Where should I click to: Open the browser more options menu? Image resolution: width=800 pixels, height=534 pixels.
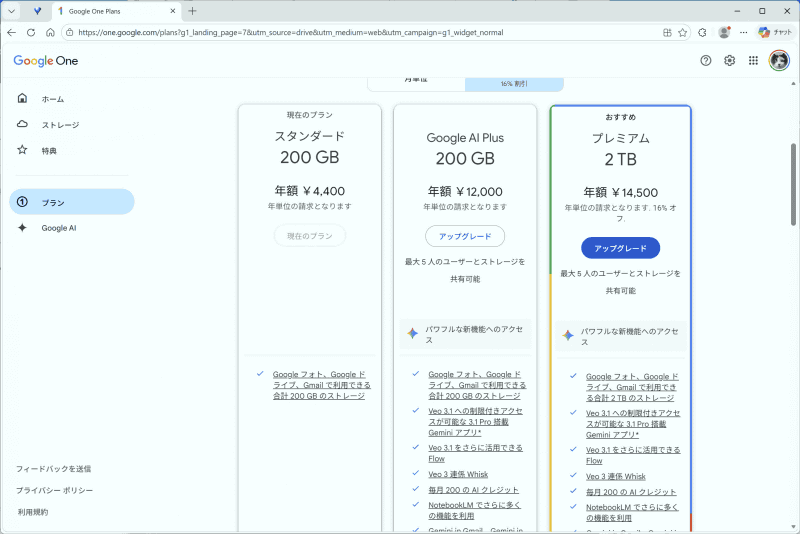743,33
